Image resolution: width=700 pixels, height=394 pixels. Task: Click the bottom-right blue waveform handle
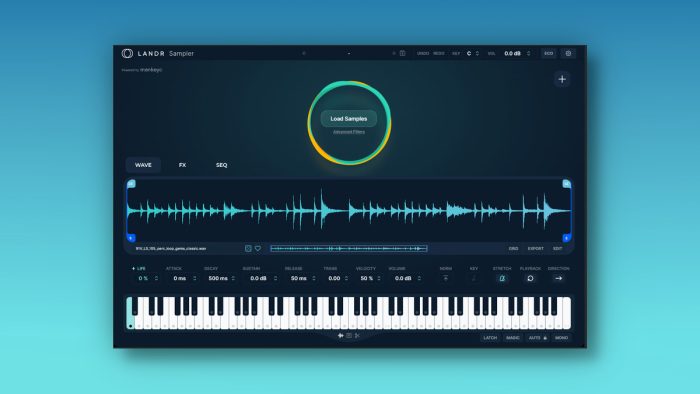tap(567, 238)
